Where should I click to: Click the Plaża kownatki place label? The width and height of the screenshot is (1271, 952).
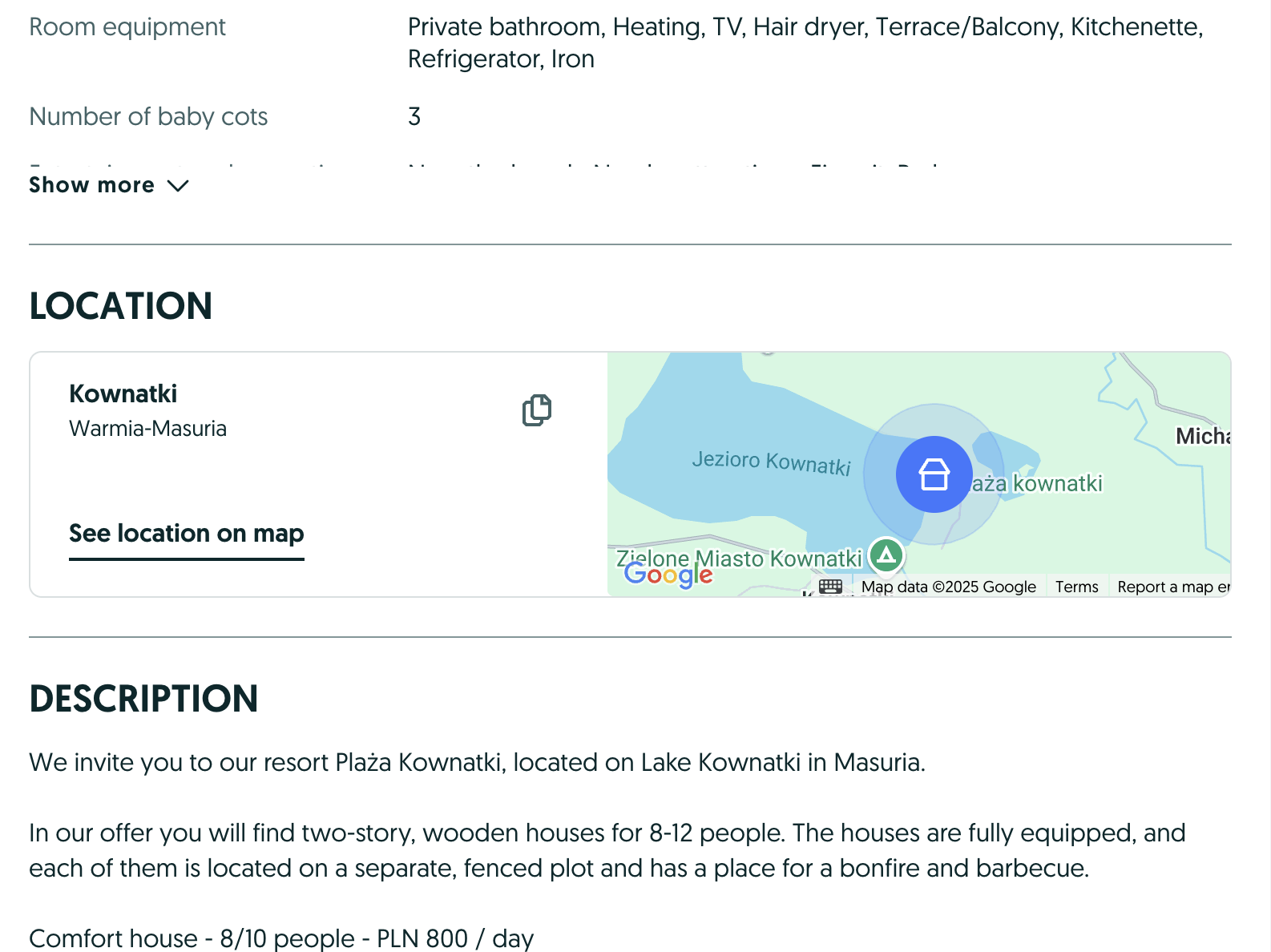pos(1037,484)
